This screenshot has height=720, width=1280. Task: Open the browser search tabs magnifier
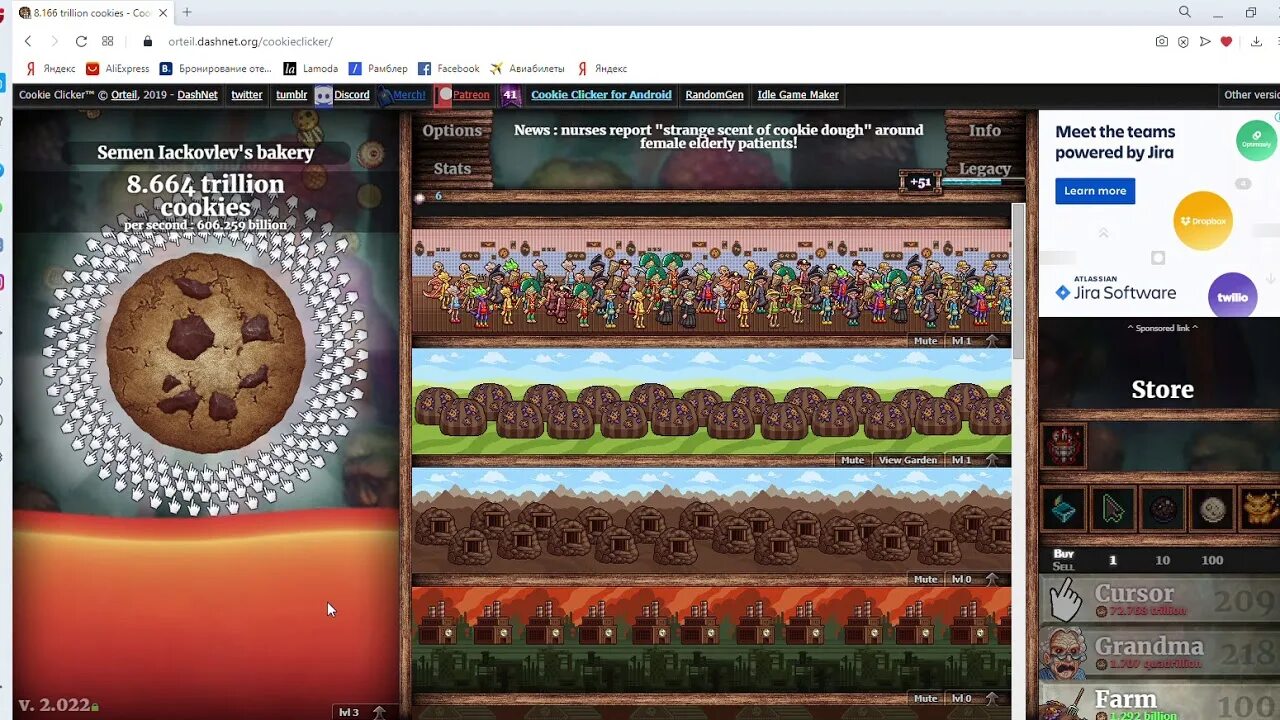(x=1185, y=12)
